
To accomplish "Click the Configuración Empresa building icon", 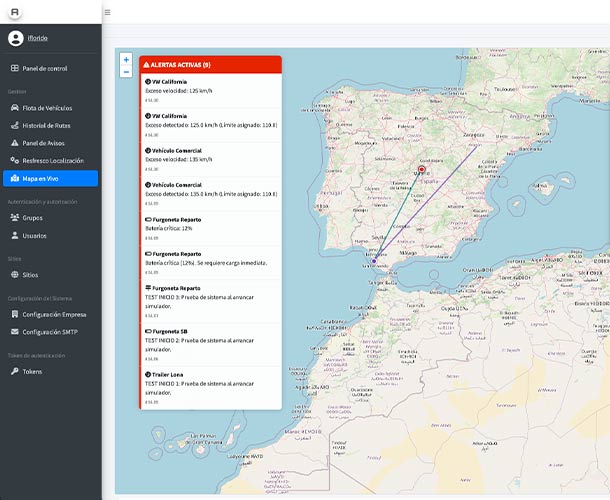I will (15, 314).
